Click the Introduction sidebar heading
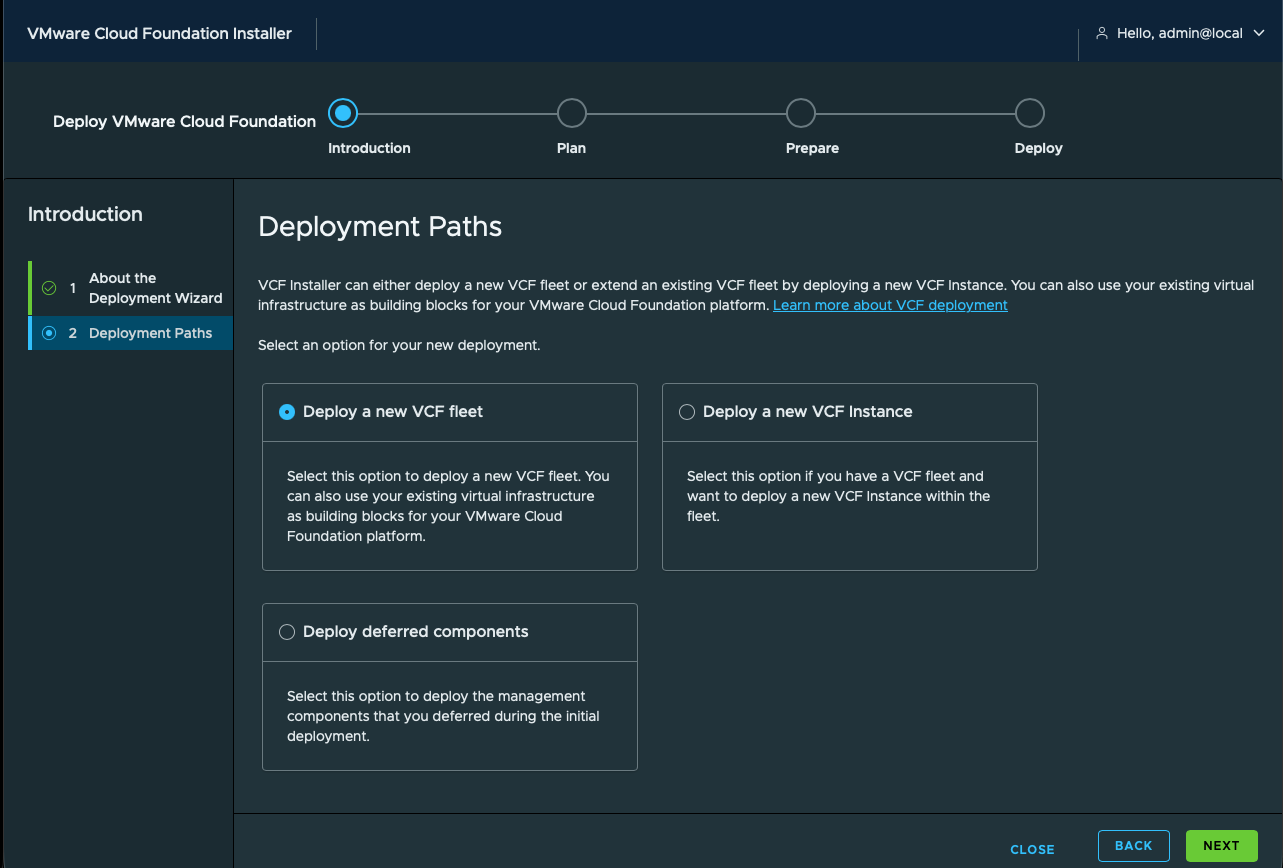The height and width of the screenshot is (868, 1283). tap(85, 214)
